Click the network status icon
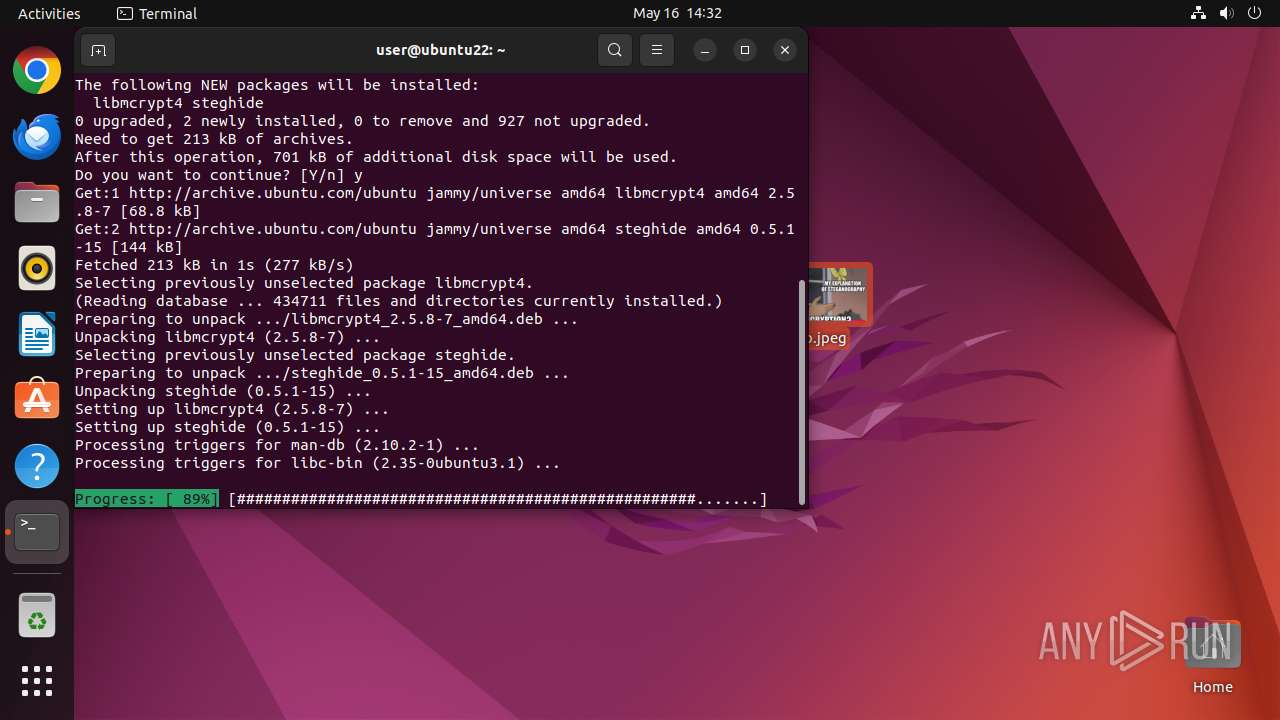This screenshot has height=720, width=1280. click(1198, 13)
